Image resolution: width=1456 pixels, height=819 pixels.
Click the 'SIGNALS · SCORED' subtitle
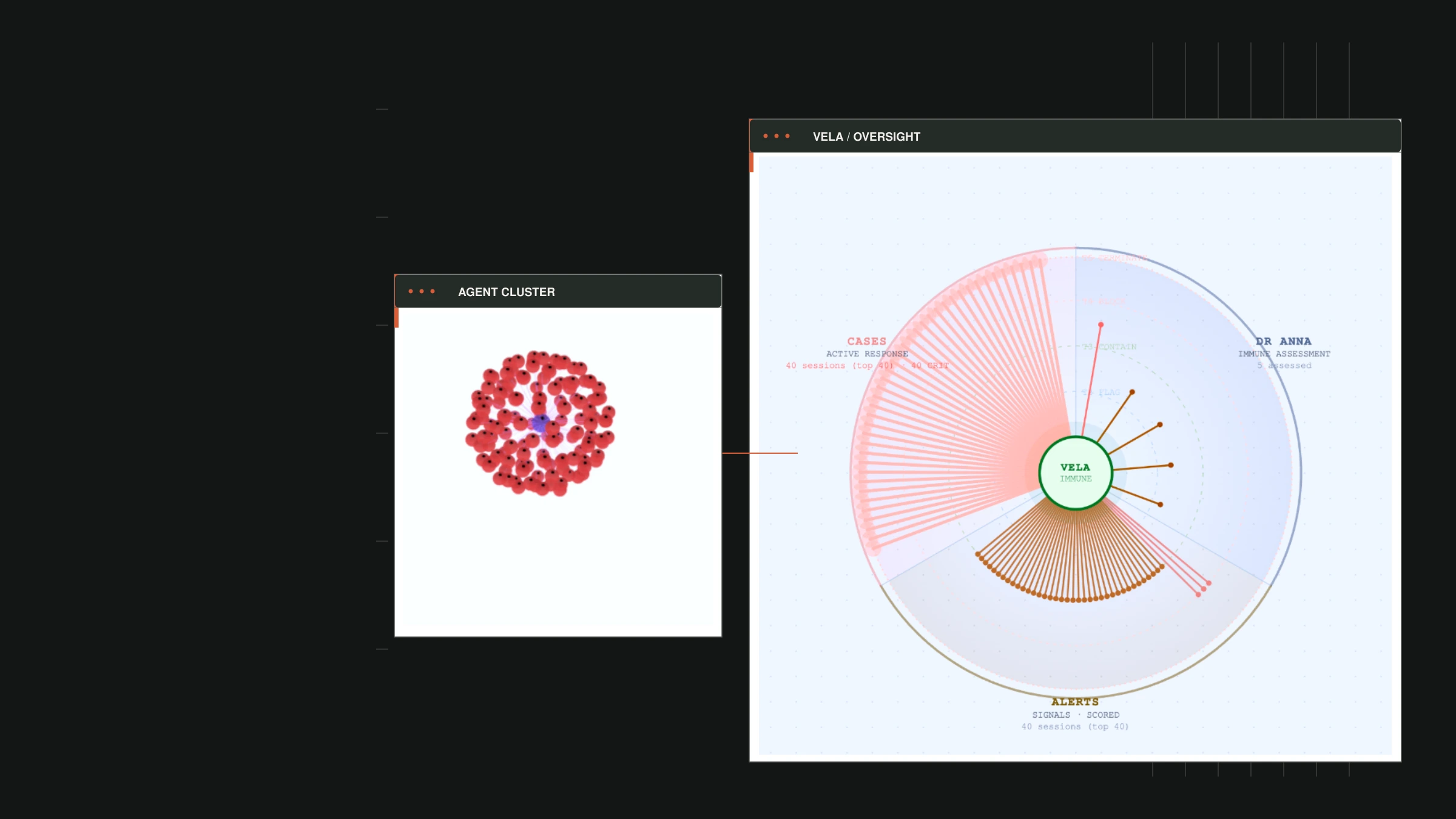1076,715
